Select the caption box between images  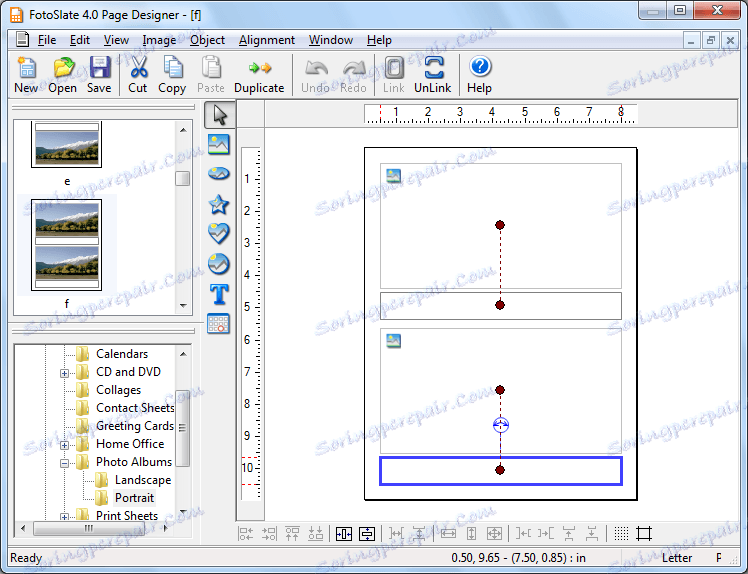[x=501, y=306]
